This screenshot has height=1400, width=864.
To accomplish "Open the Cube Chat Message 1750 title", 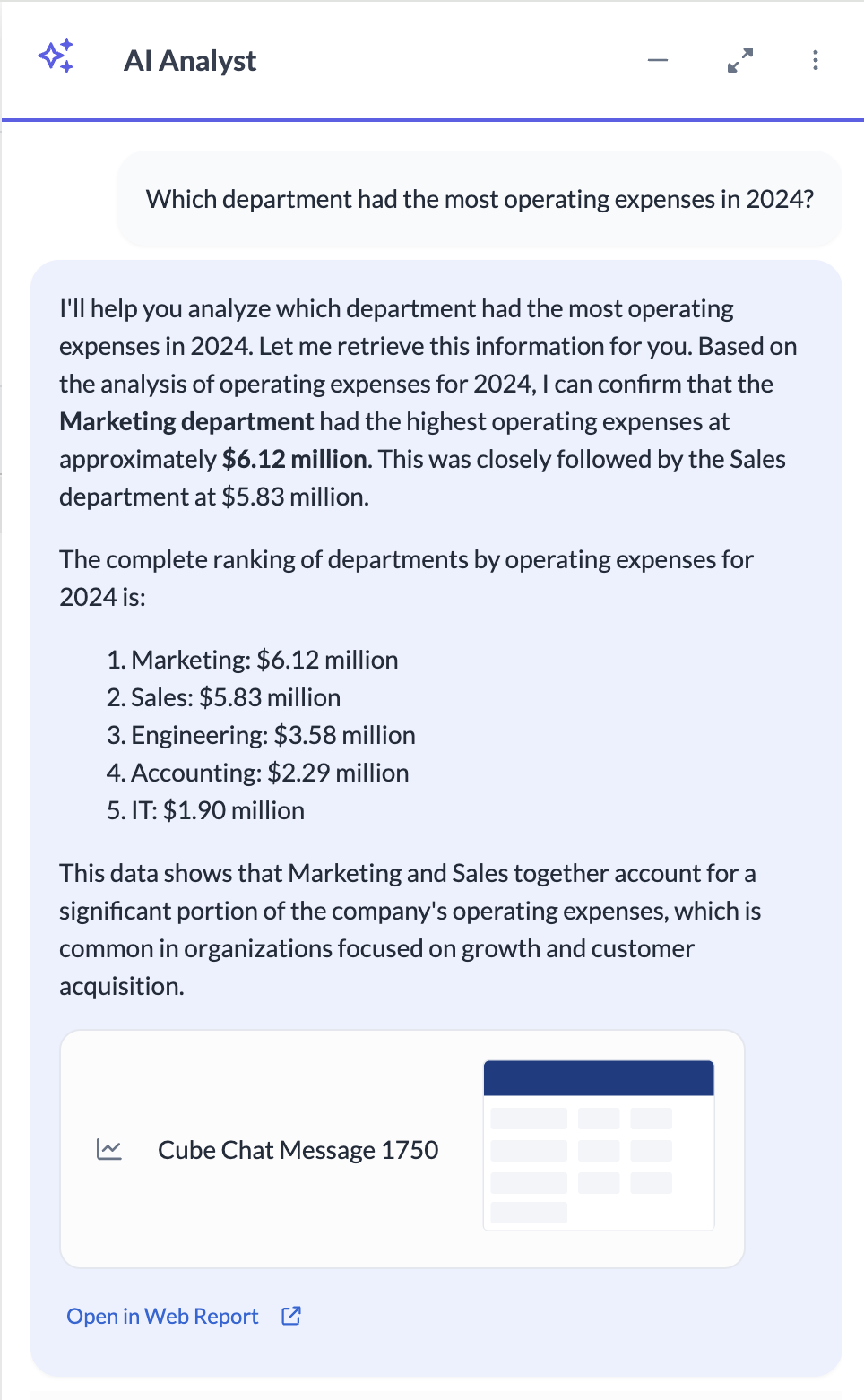I will click(298, 1150).
